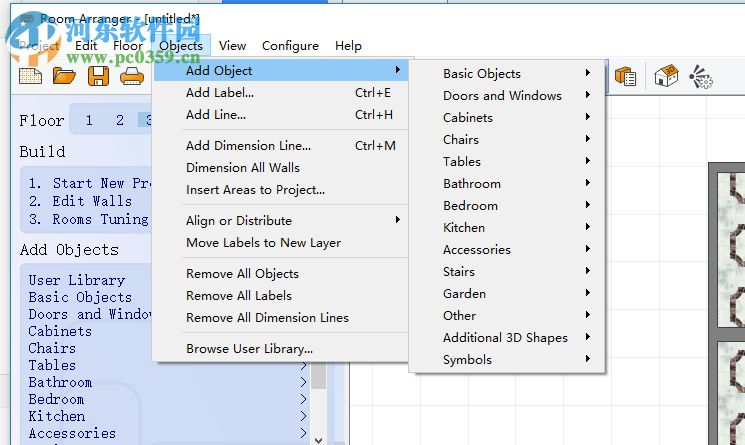
Task: Select Add Object menu entry
Action: coord(281,70)
